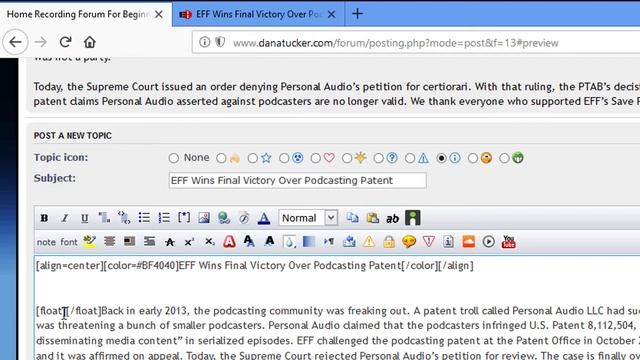Click the speech bubble BBCode icon

(x=409, y=242)
